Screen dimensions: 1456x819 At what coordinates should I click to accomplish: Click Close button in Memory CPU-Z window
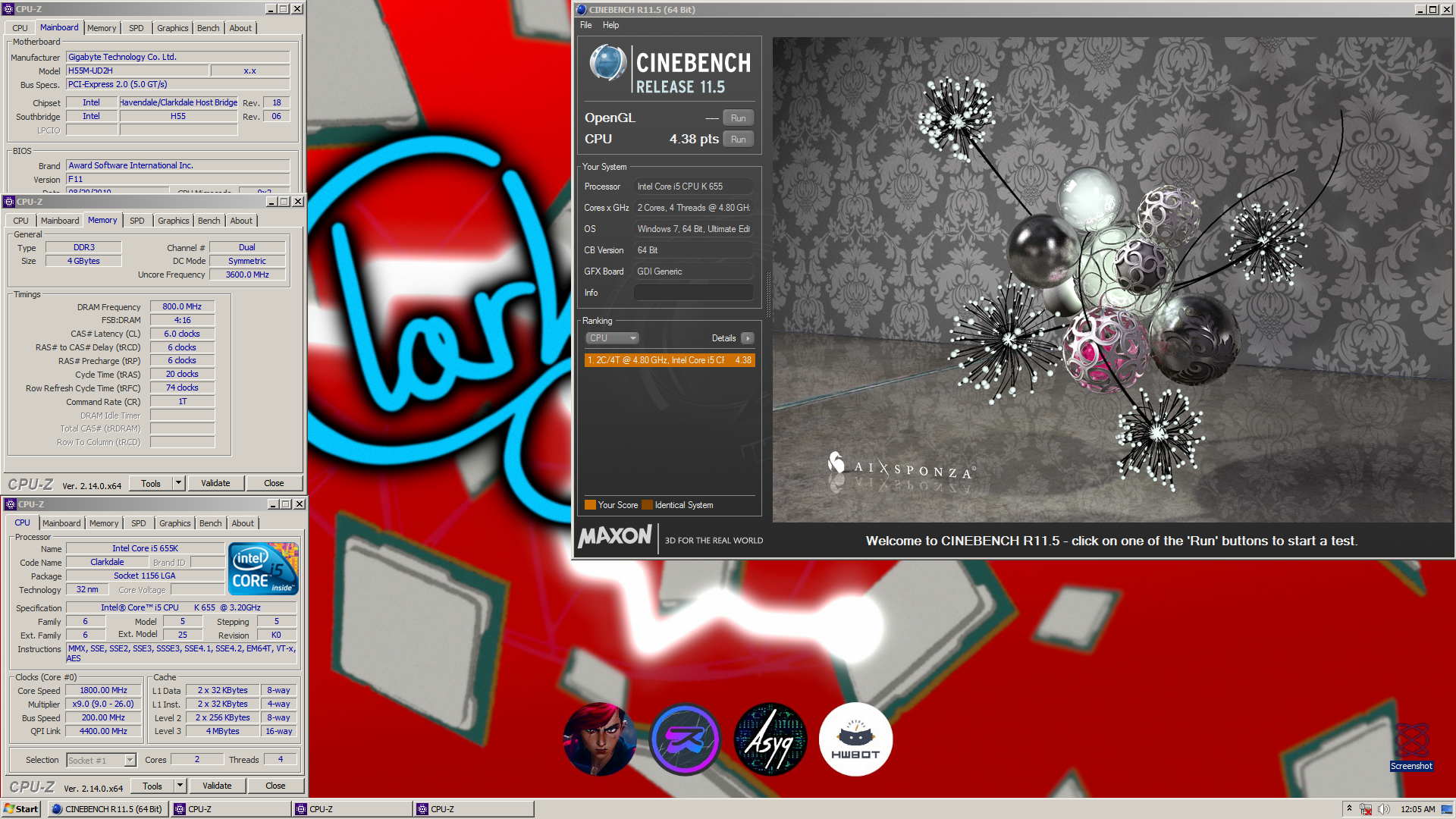274,483
